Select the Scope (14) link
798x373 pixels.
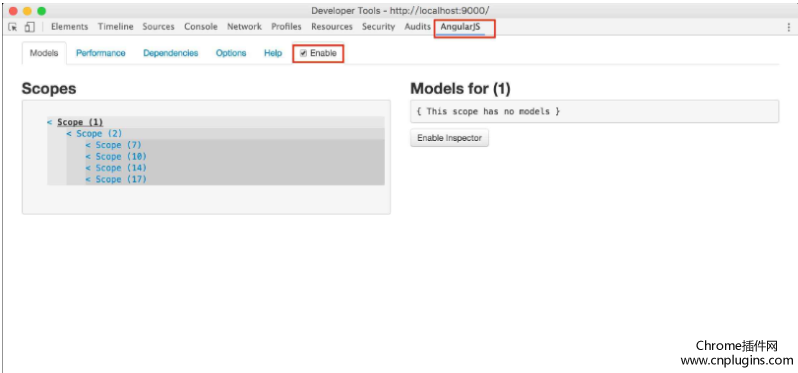click(x=121, y=168)
